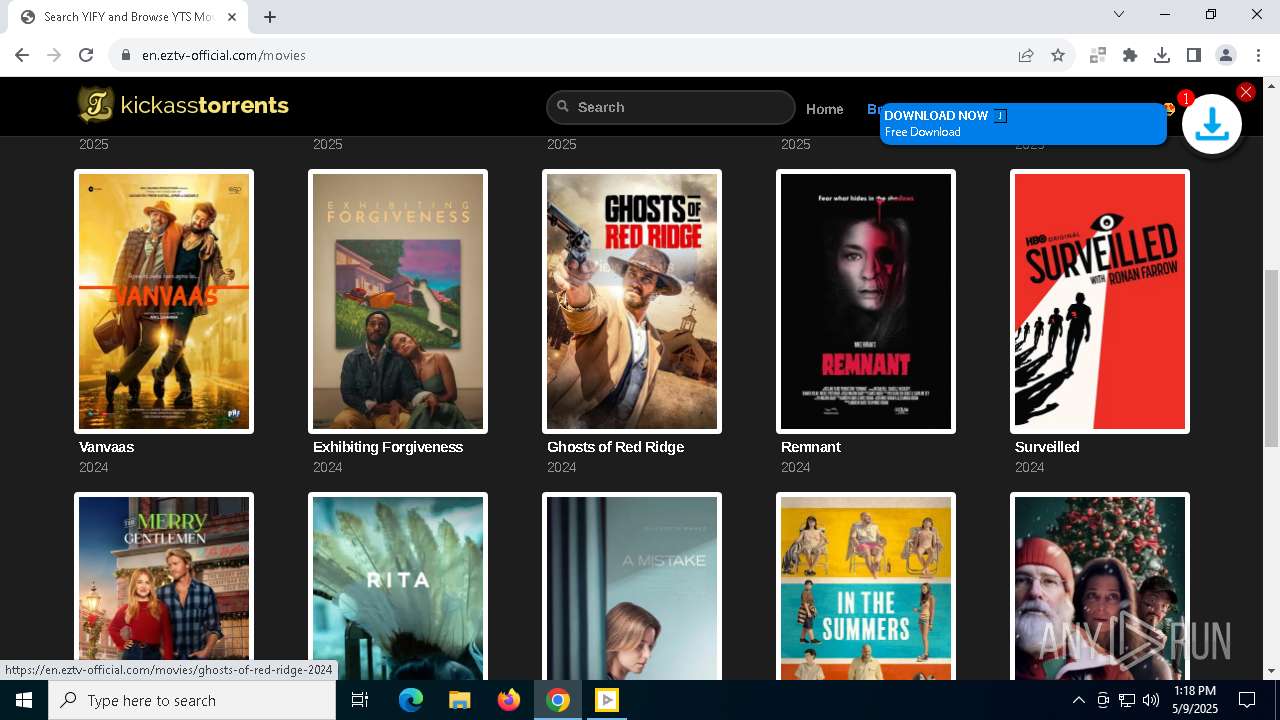Open File Explorer from taskbar
The height and width of the screenshot is (720, 1280).
pyautogui.click(x=459, y=700)
